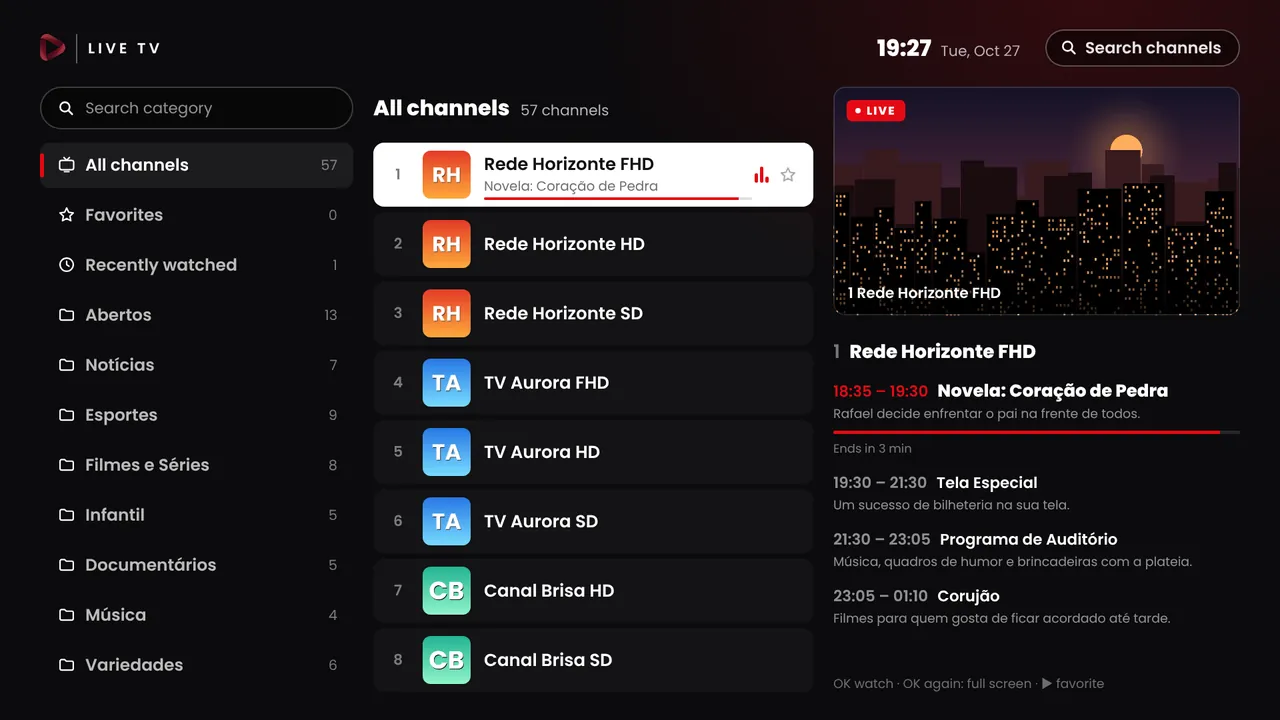The height and width of the screenshot is (720, 1280).
Task: Click the folder icon beside Abertos
Action: 67,315
